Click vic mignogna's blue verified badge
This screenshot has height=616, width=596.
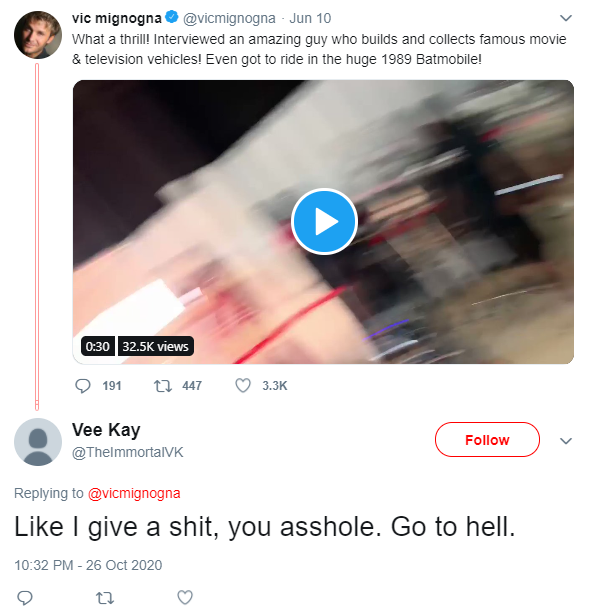[x=172, y=17]
